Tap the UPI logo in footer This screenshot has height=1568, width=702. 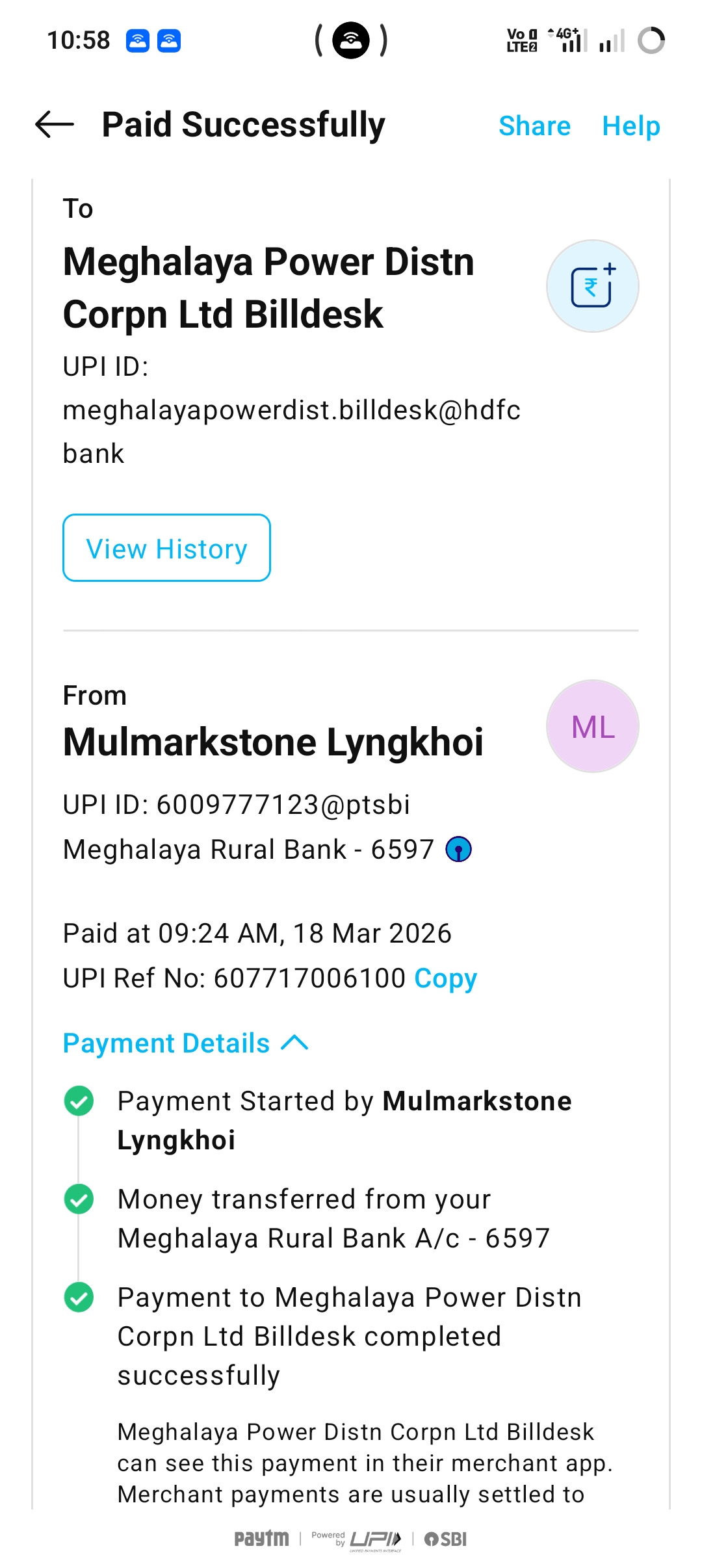coord(374,1539)
